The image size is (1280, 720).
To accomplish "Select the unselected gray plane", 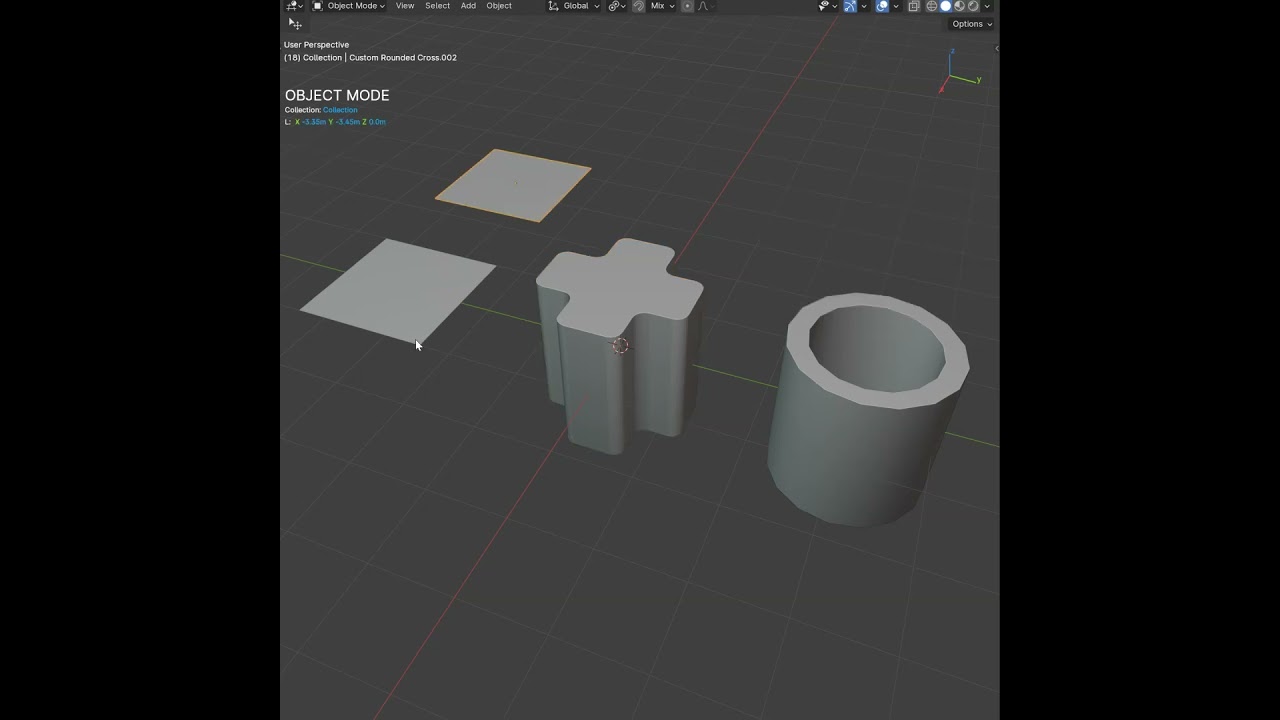I will click(x=398, y=290).
